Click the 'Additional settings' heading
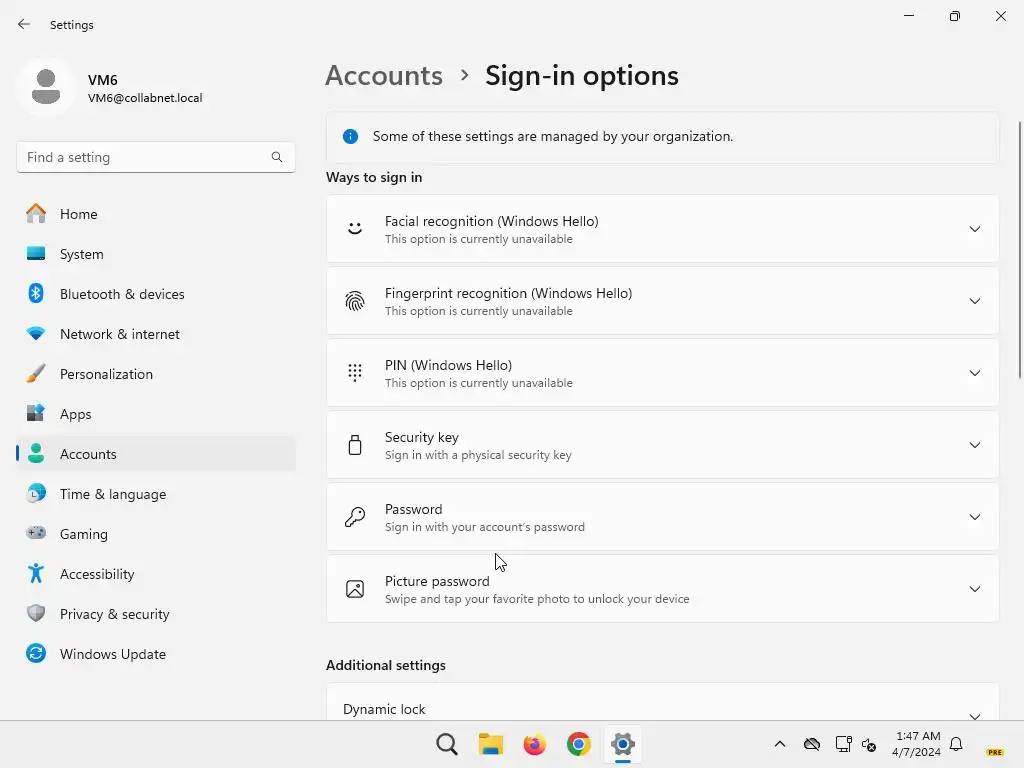Screen dimensions: 1024x768 386,665
